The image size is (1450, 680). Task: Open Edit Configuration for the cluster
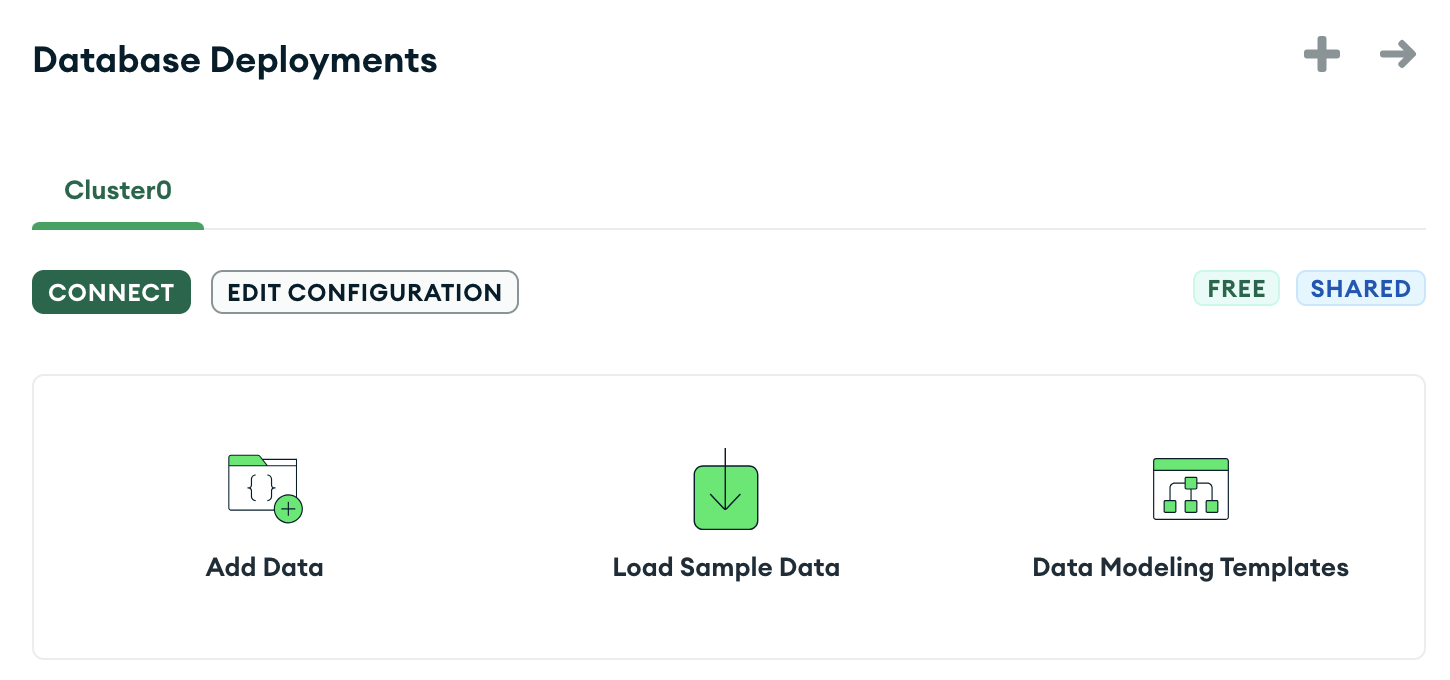(x=364, y=292)
